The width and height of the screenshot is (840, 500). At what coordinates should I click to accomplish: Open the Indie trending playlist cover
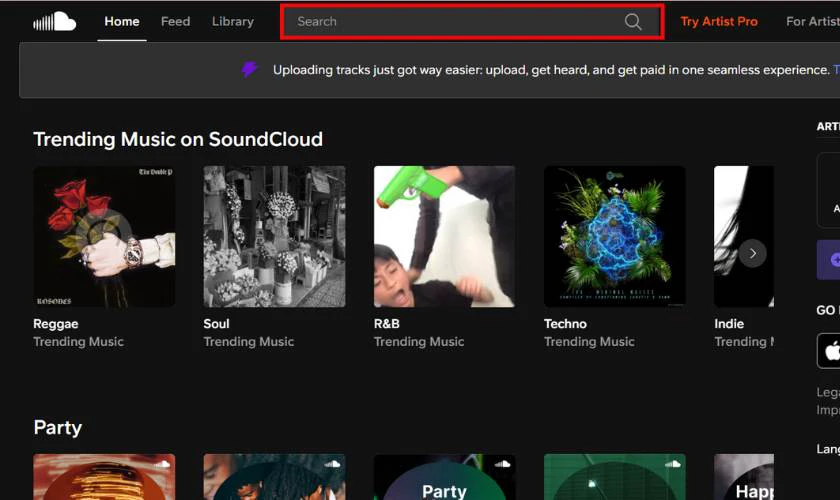[x=744, y=236]
